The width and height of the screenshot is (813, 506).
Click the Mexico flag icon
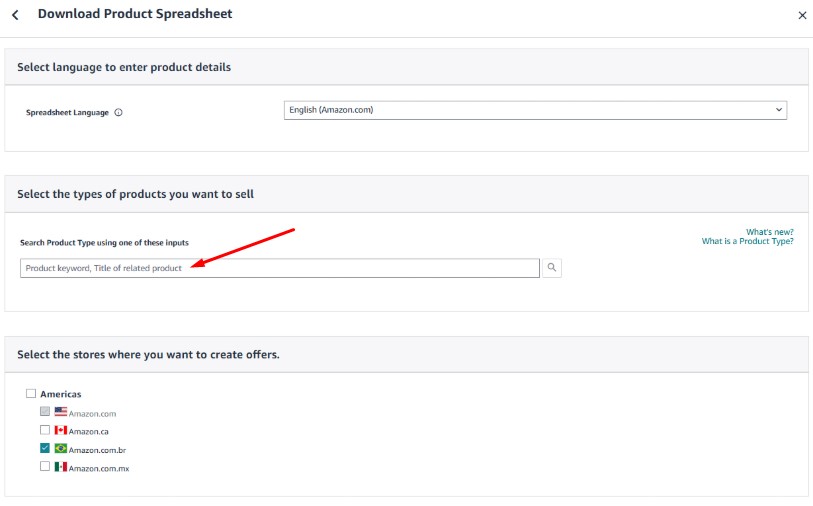(x=61, y=467)
